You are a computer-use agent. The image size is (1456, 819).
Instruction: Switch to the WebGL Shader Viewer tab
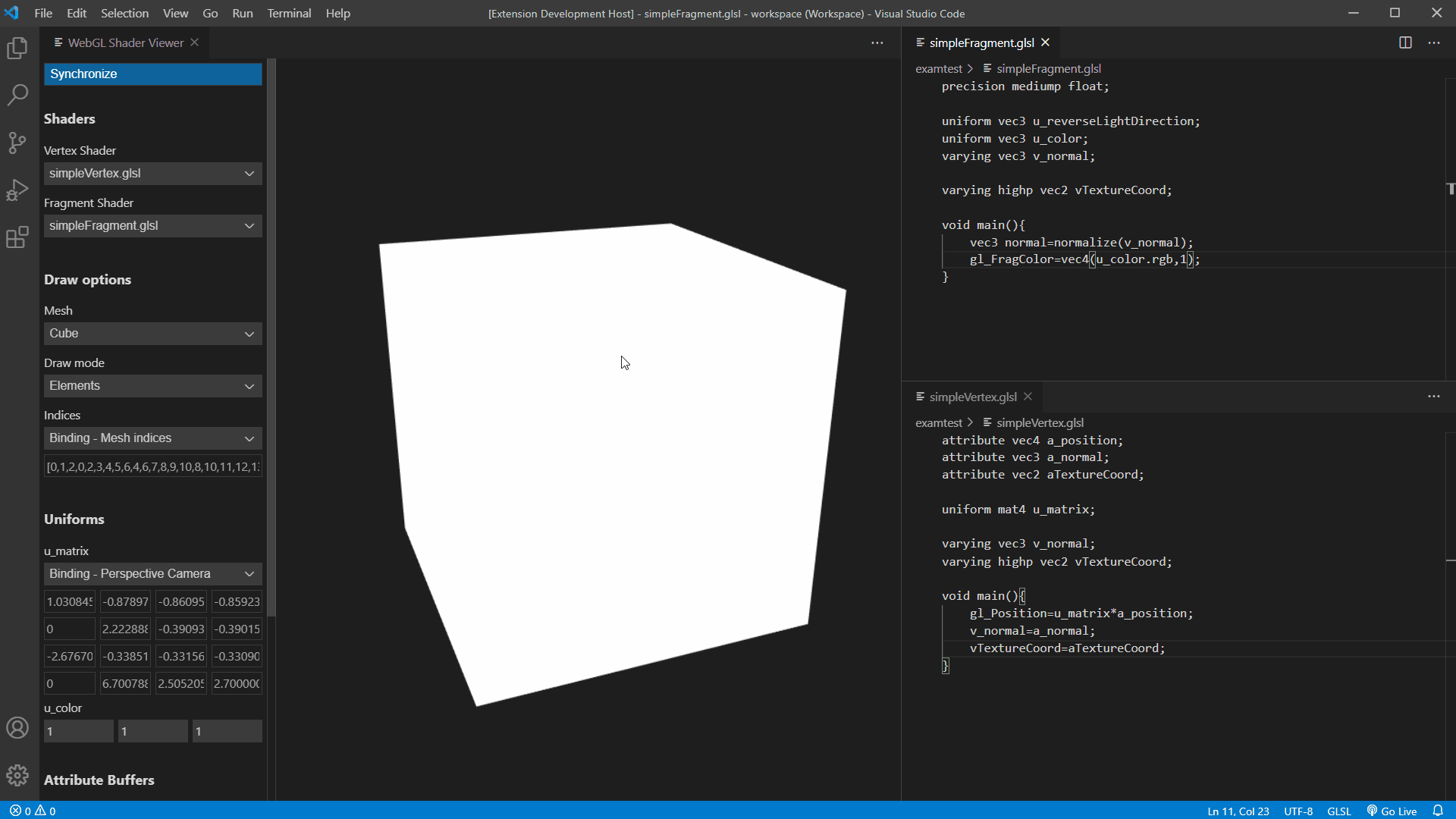125,42
